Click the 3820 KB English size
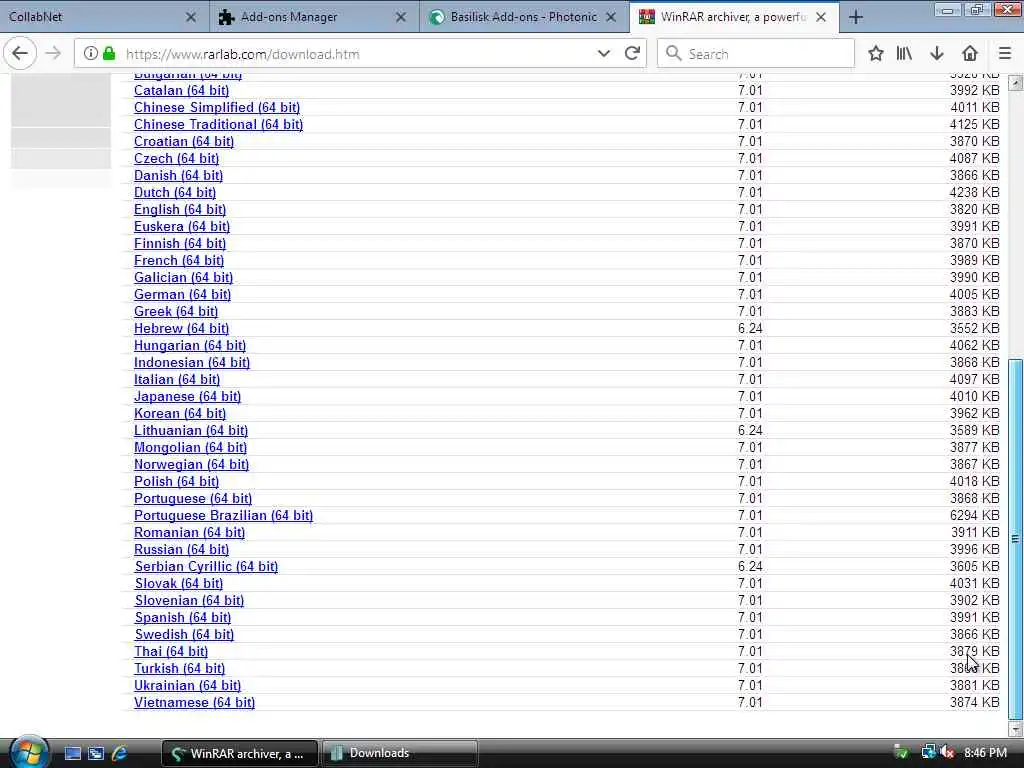 click(x=974, y=210)
